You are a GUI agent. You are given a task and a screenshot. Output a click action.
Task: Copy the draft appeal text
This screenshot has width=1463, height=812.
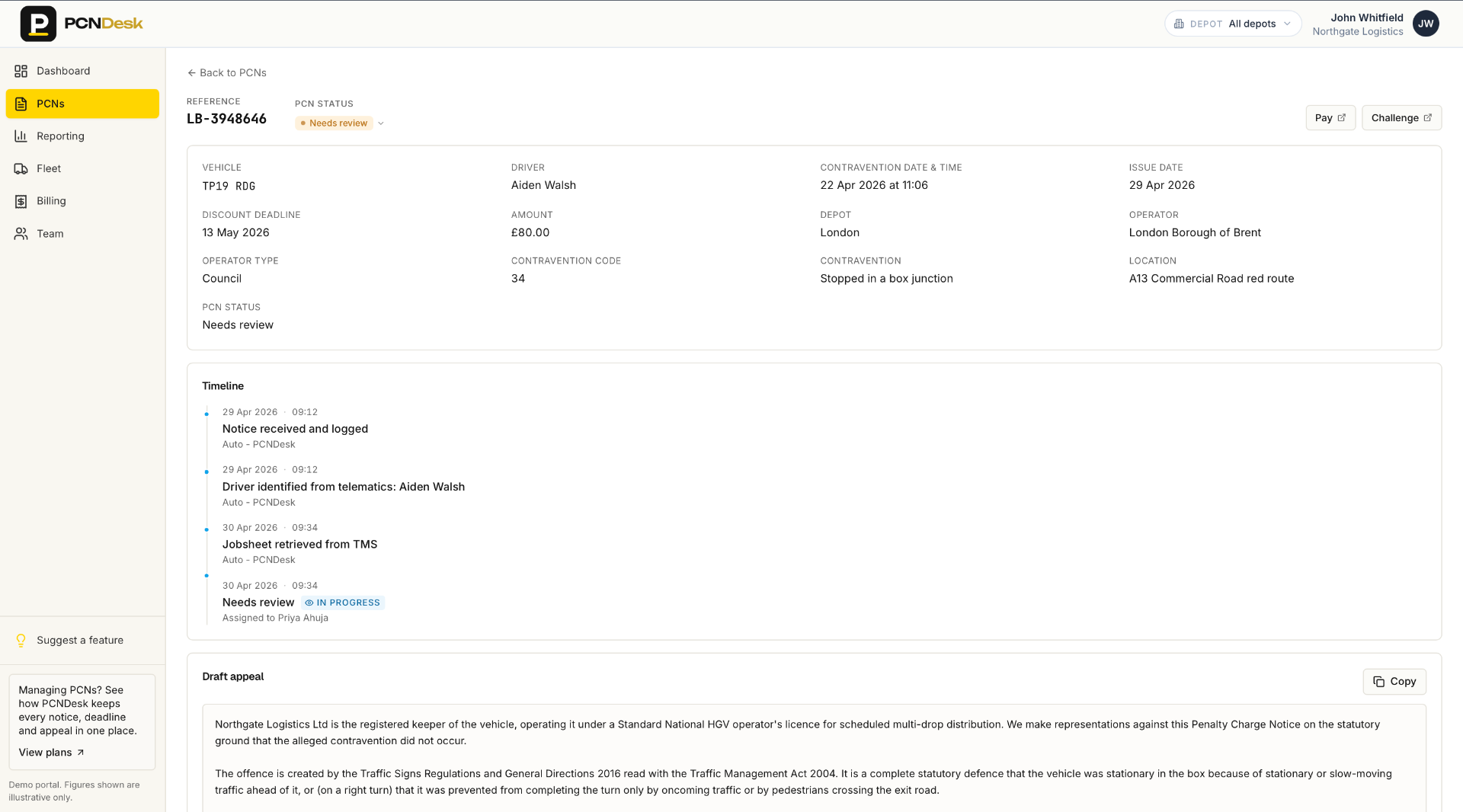pos(1394,682)
